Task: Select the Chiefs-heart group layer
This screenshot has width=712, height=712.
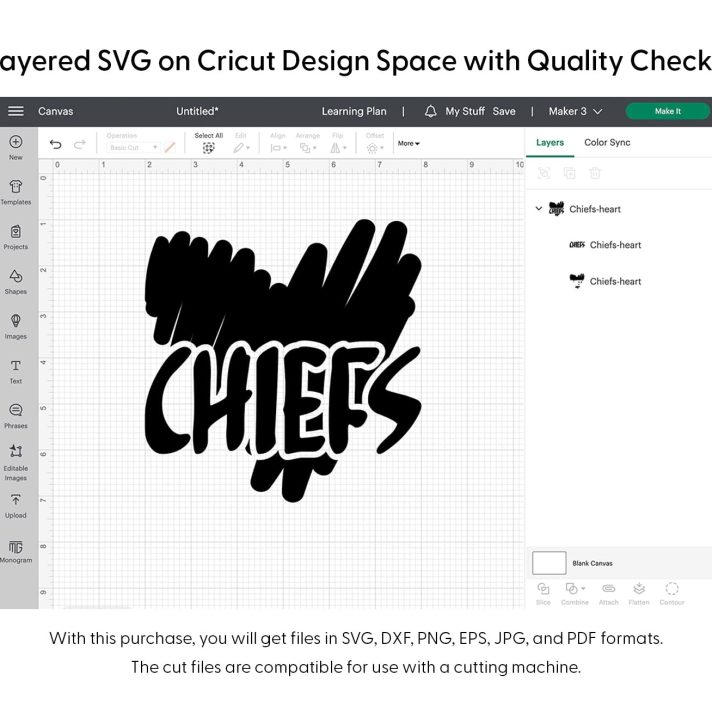Action: [595, 209]
